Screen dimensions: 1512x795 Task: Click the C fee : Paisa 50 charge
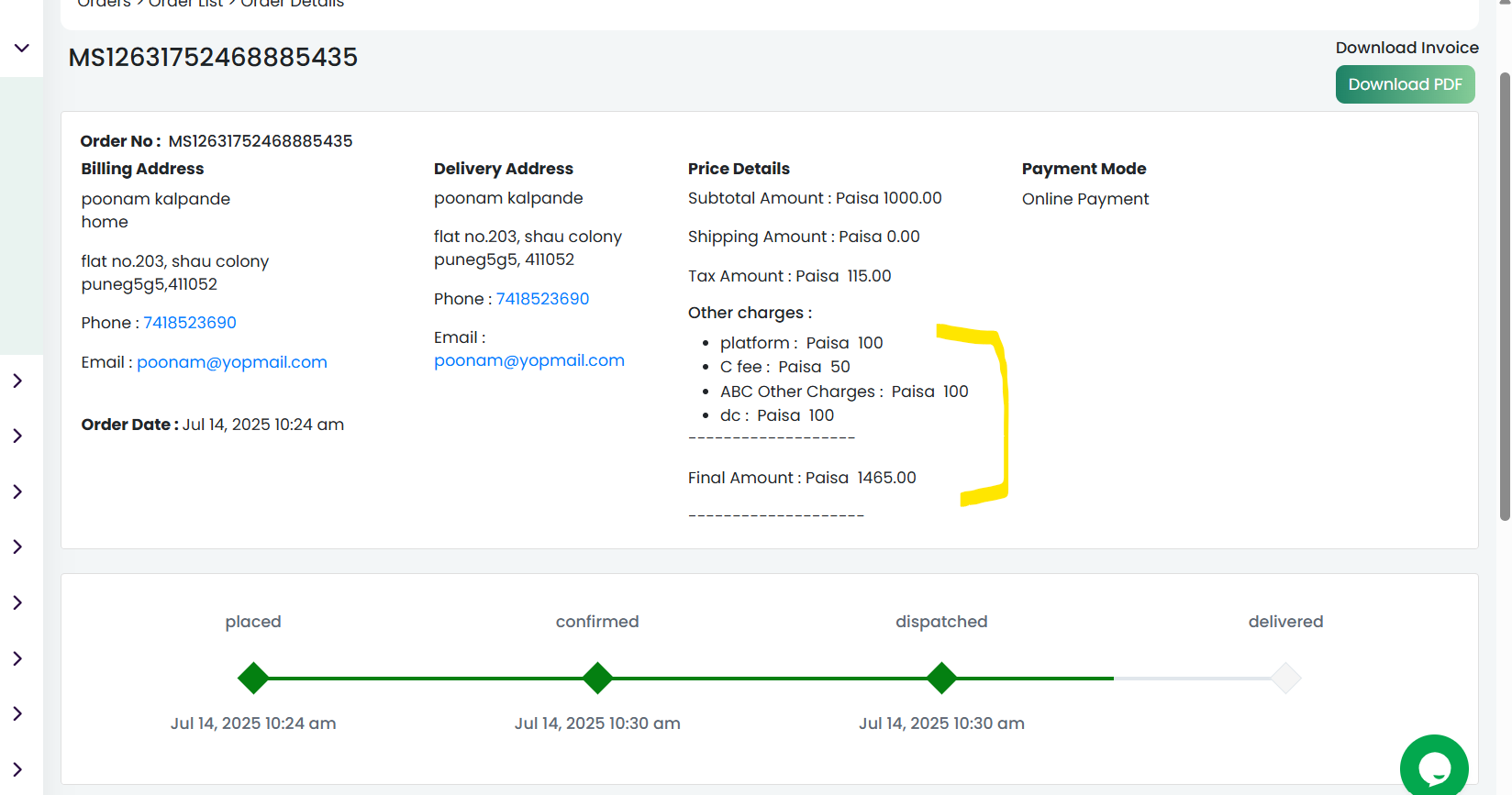click(x=785, y=367)
